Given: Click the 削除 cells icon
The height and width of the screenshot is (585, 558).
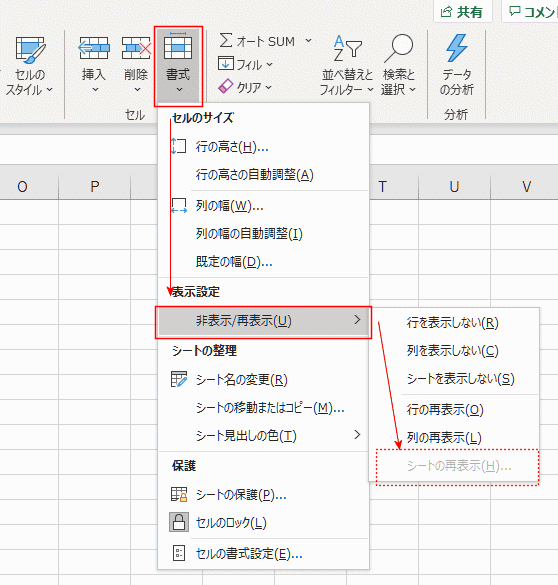Looking at the screenshot, I should [x=136, y=48].
